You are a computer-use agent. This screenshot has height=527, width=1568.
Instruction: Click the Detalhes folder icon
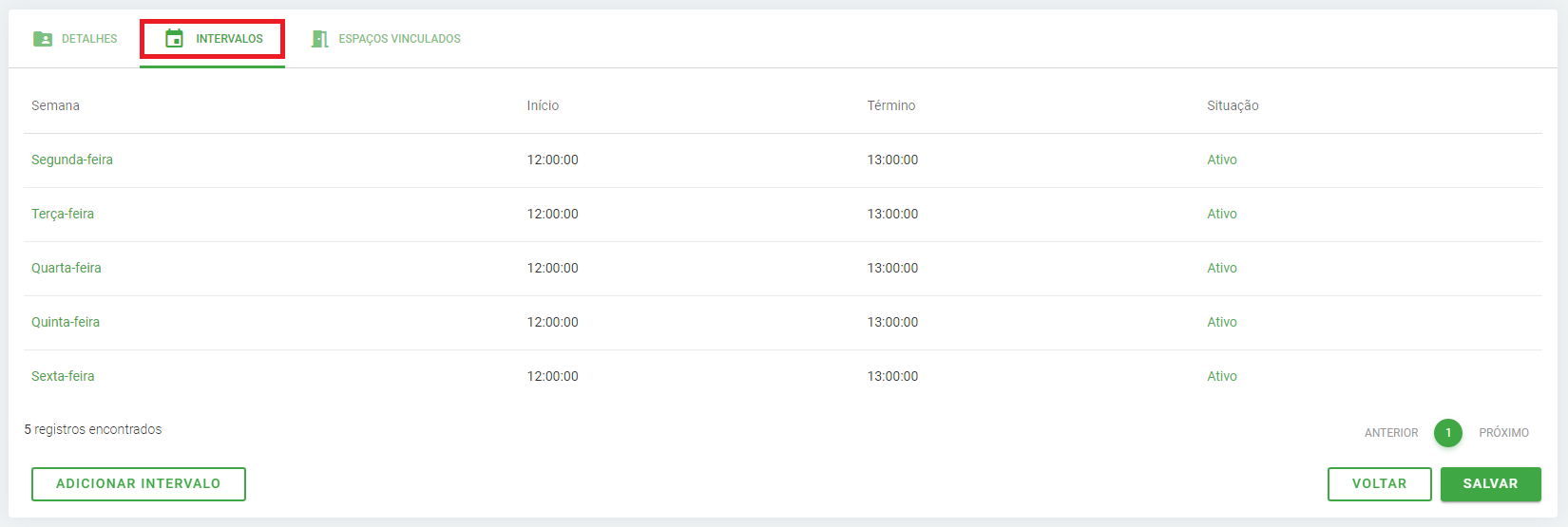click(43, 39)
